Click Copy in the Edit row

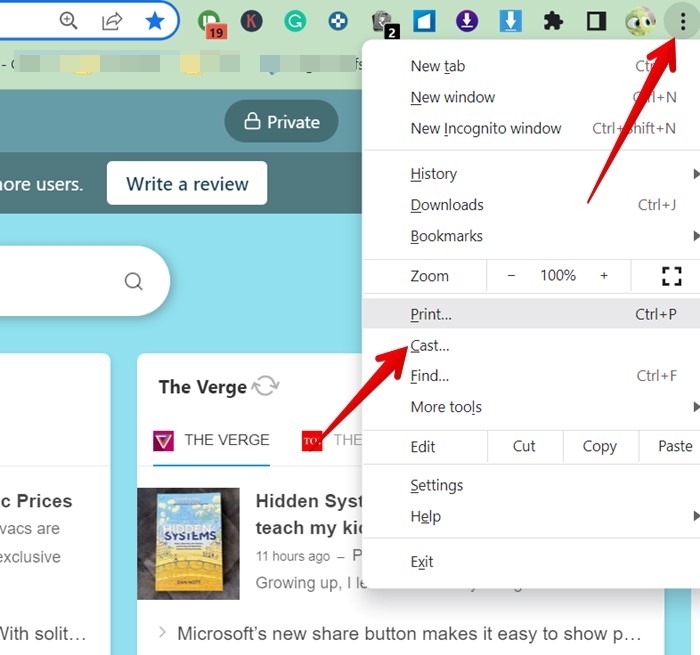click(600, 446)
